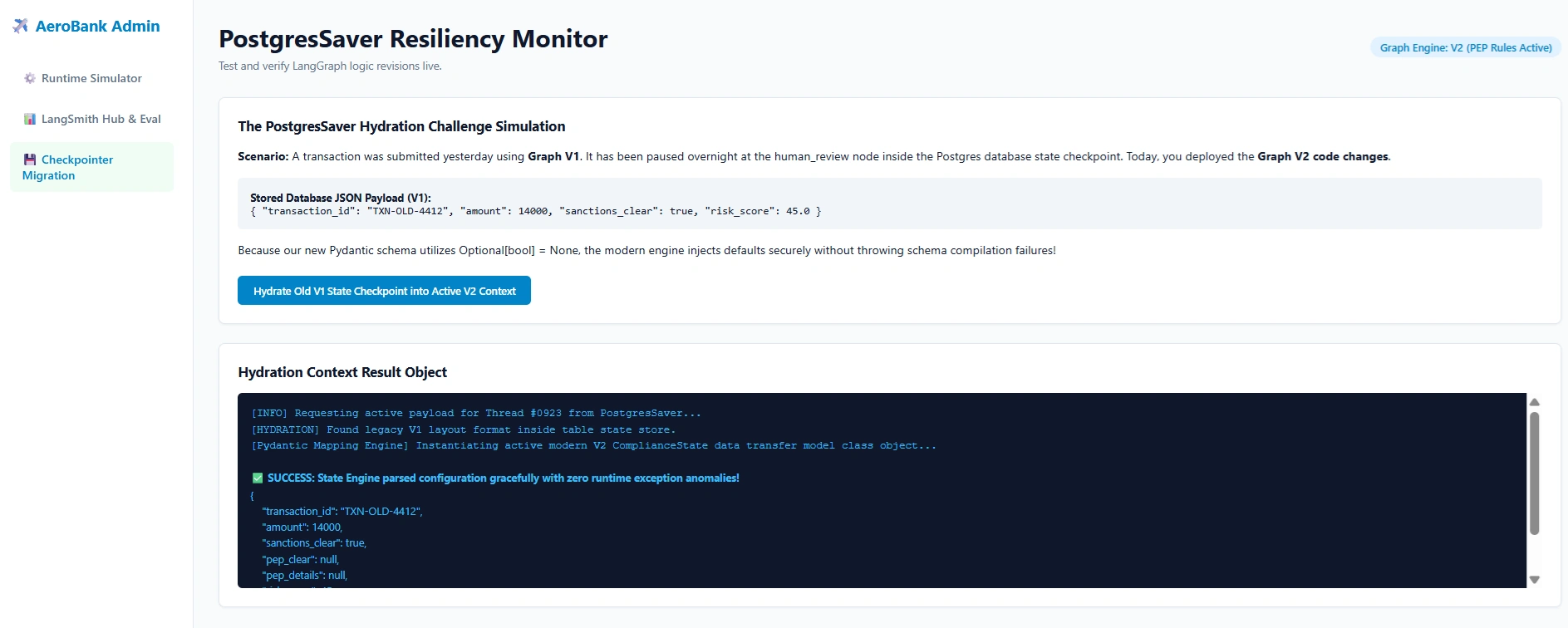Click the 'Stored Database JSON Payload (V1):' label

[341, 198]
